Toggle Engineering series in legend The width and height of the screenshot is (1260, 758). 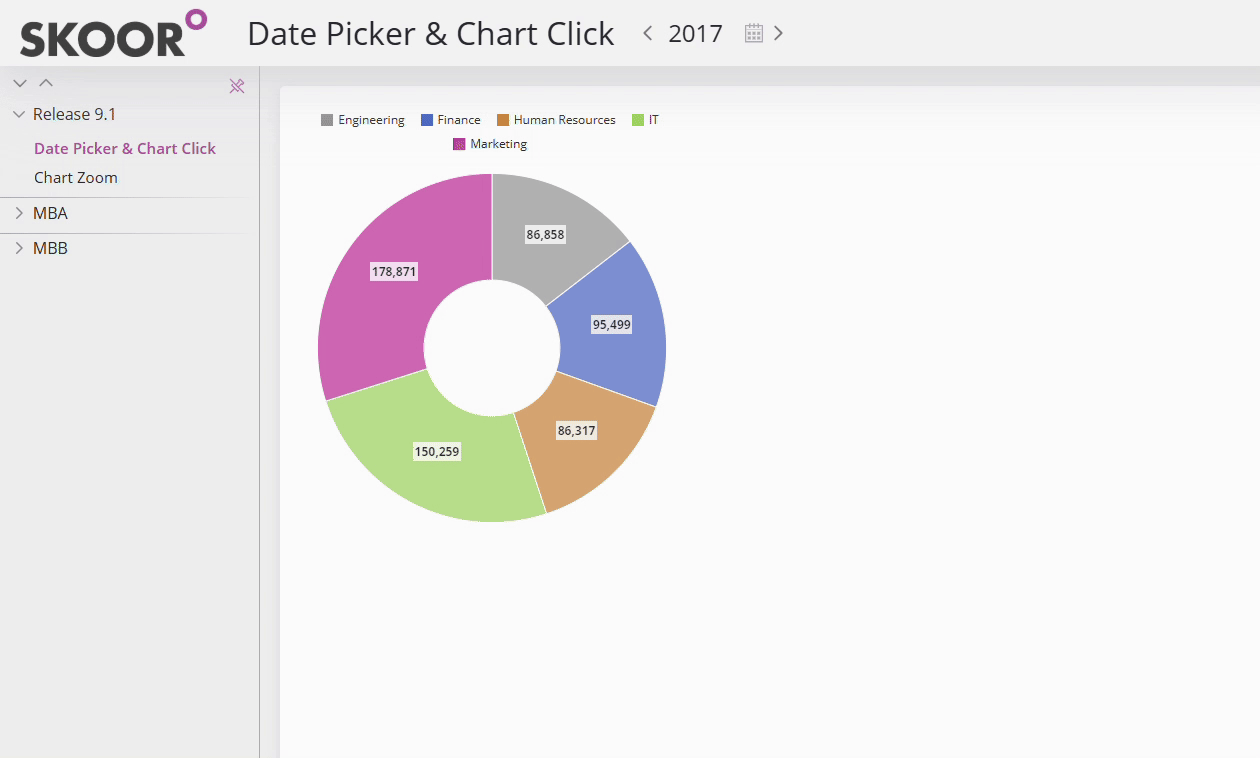[362, 120]
